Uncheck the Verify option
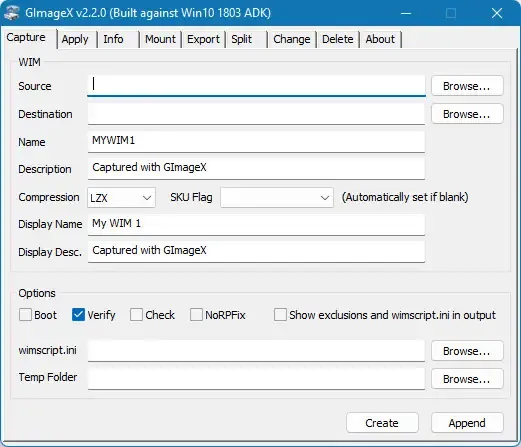The height and width of the screenshot is (447, 521). coord(78,315)
